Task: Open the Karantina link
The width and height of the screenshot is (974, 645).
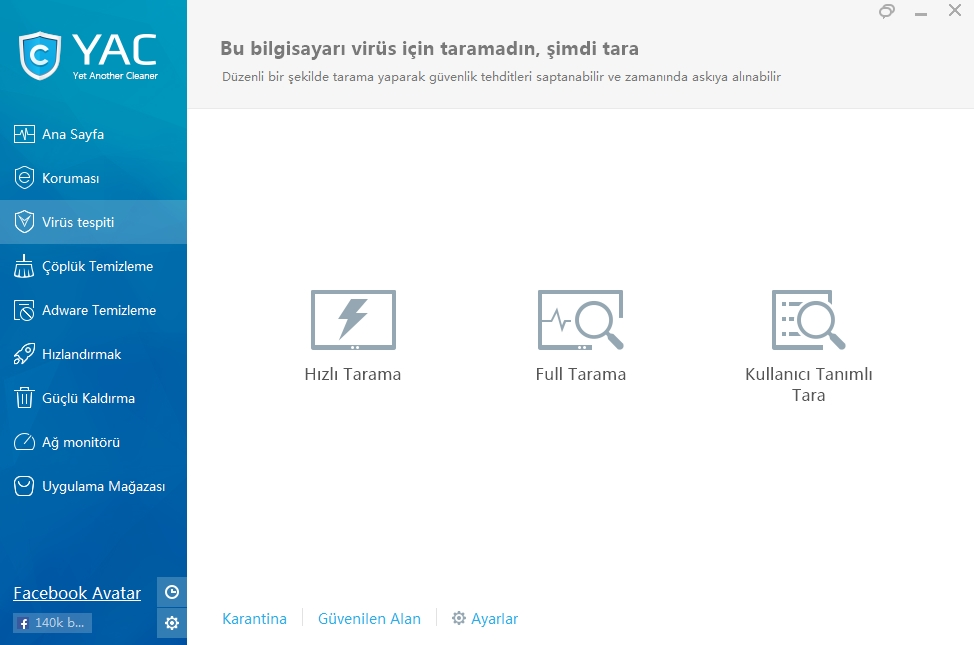Action: point(255,619)
